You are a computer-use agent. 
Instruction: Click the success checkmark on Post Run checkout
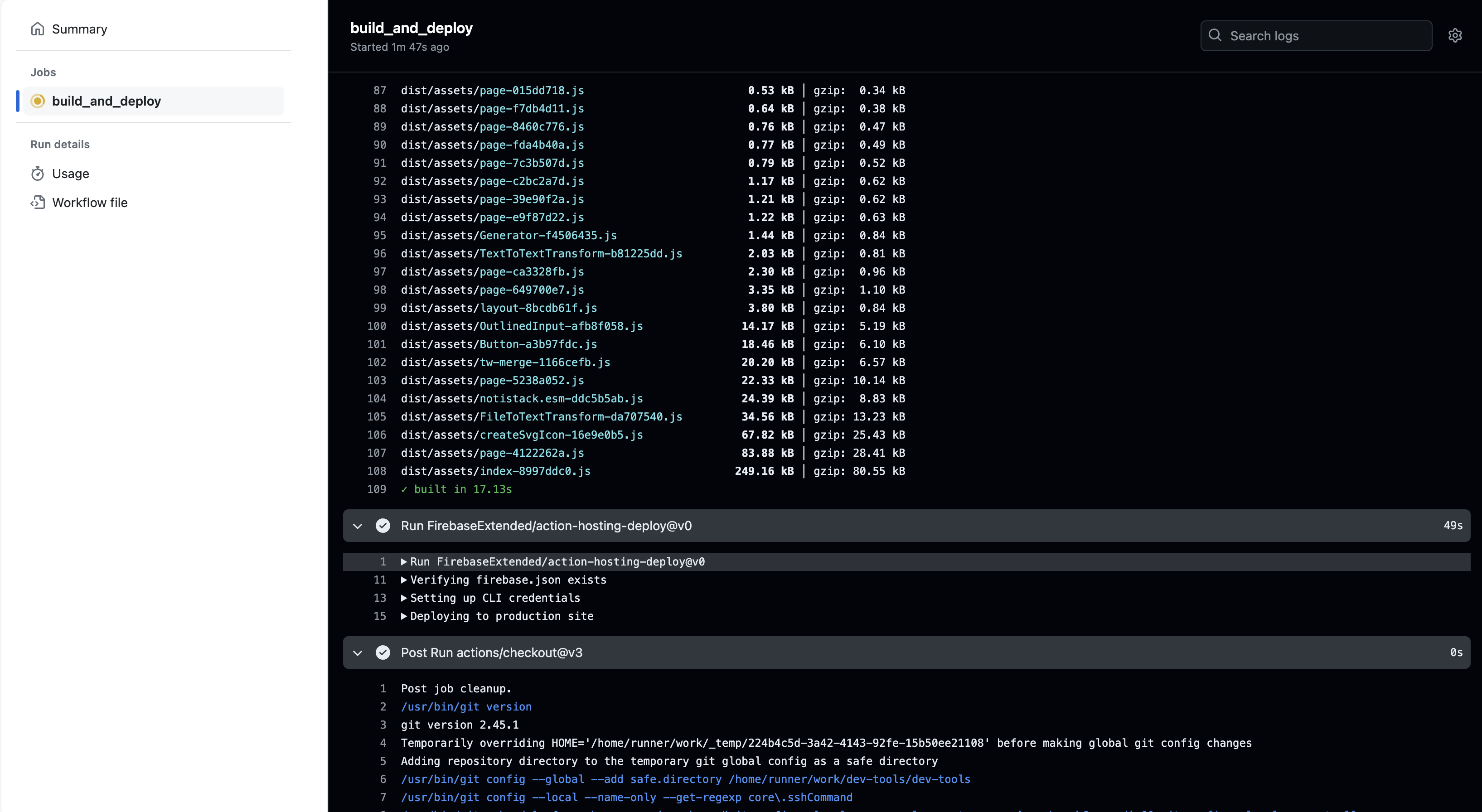[x=383, y=652]
